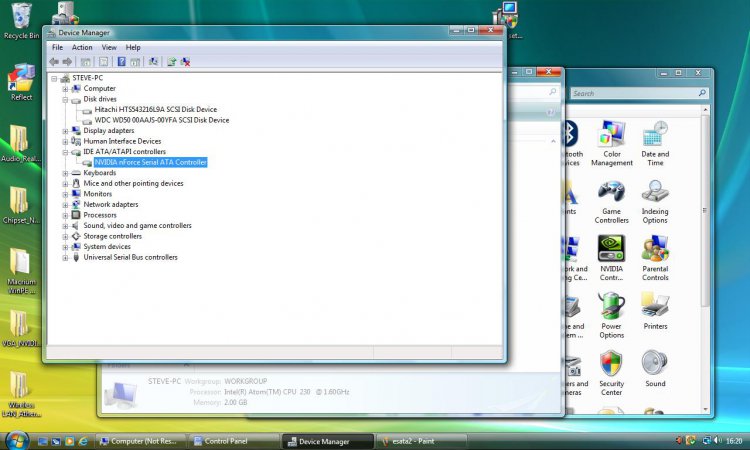The height and width of the screenshot is (450, 750).
Task: Click Scan for hardware changes toolbar icon
Action: 153,62
